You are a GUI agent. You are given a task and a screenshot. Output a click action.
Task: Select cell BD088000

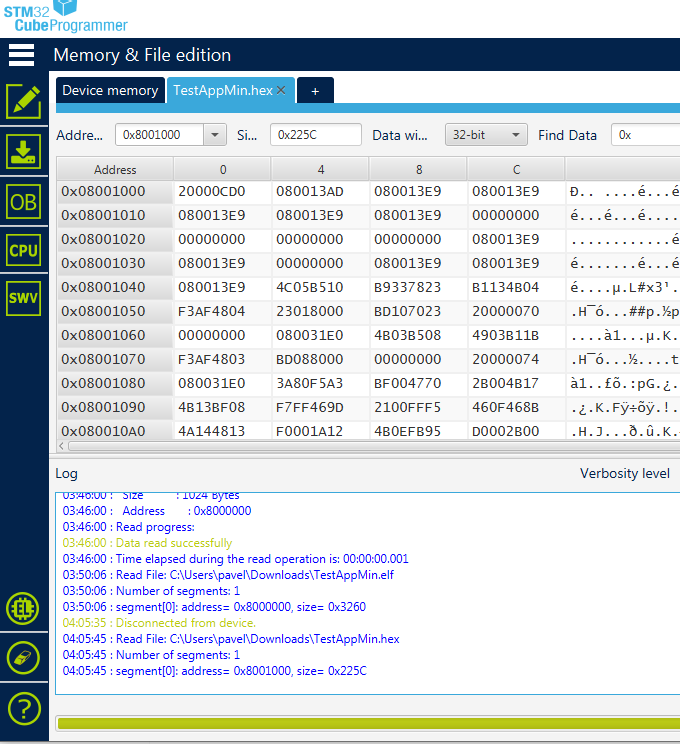tap(321, 359)
